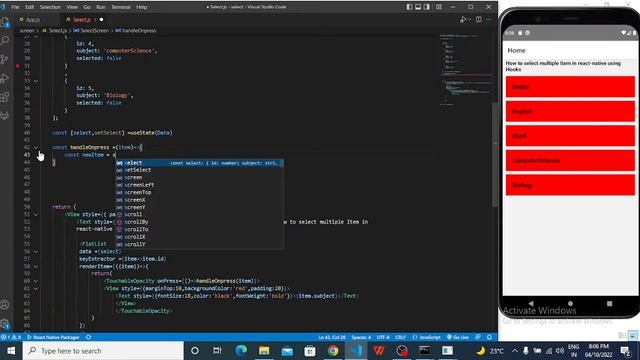Open File Explorer from taskbar

(264, 351)
